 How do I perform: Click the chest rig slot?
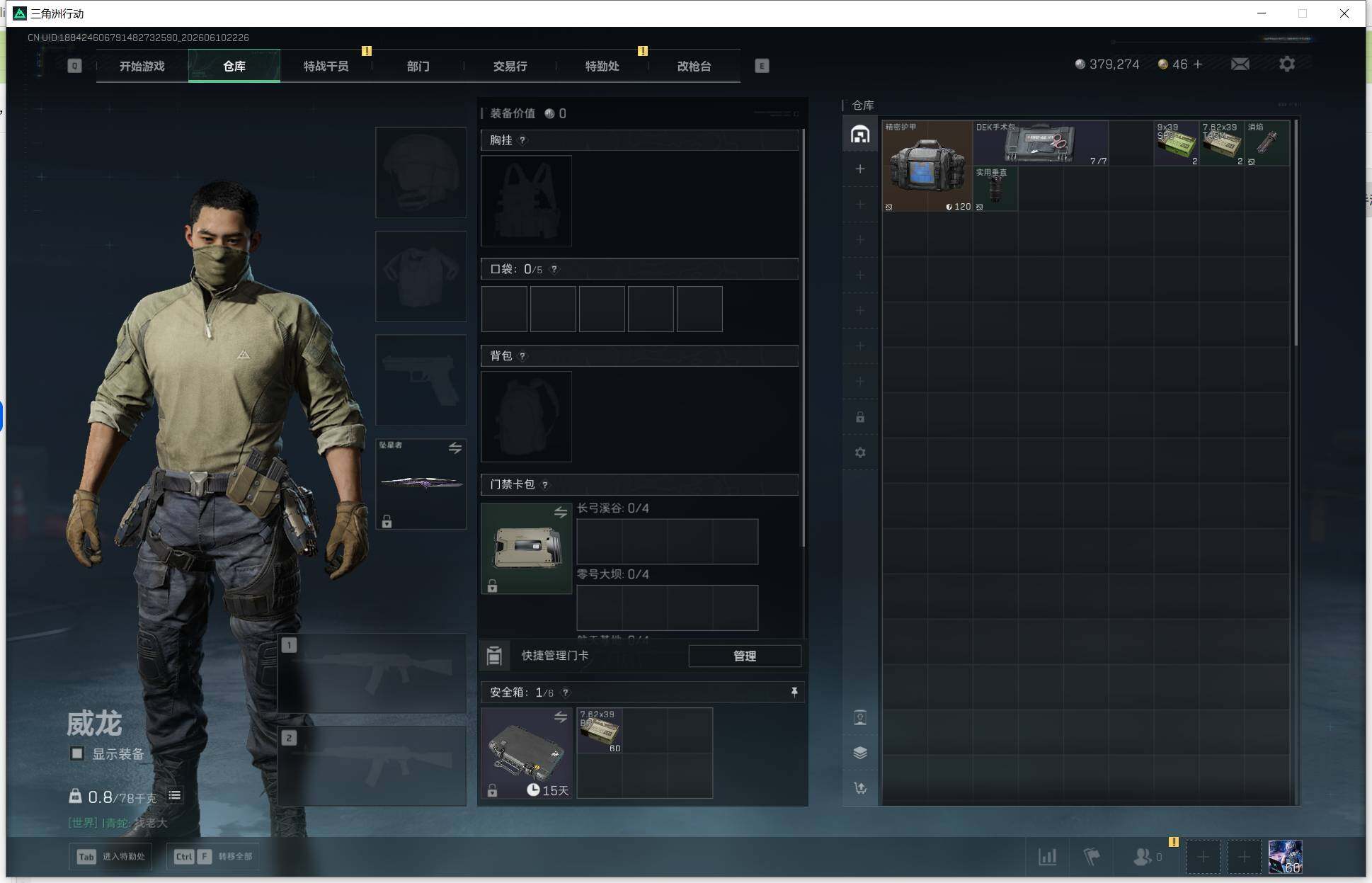click(526, 200)
